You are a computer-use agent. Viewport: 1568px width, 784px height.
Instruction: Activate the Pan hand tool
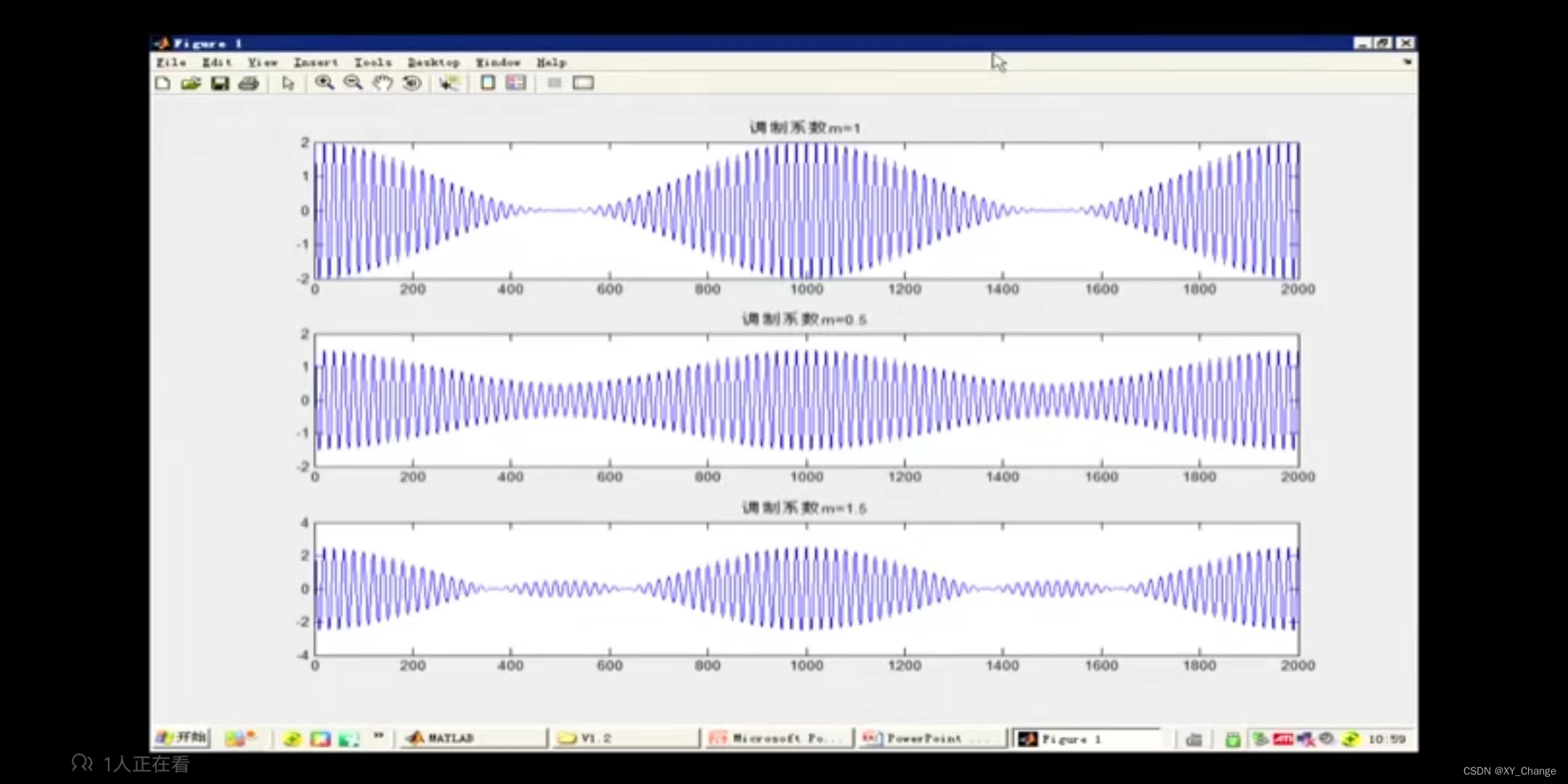(x=383, y=83)
